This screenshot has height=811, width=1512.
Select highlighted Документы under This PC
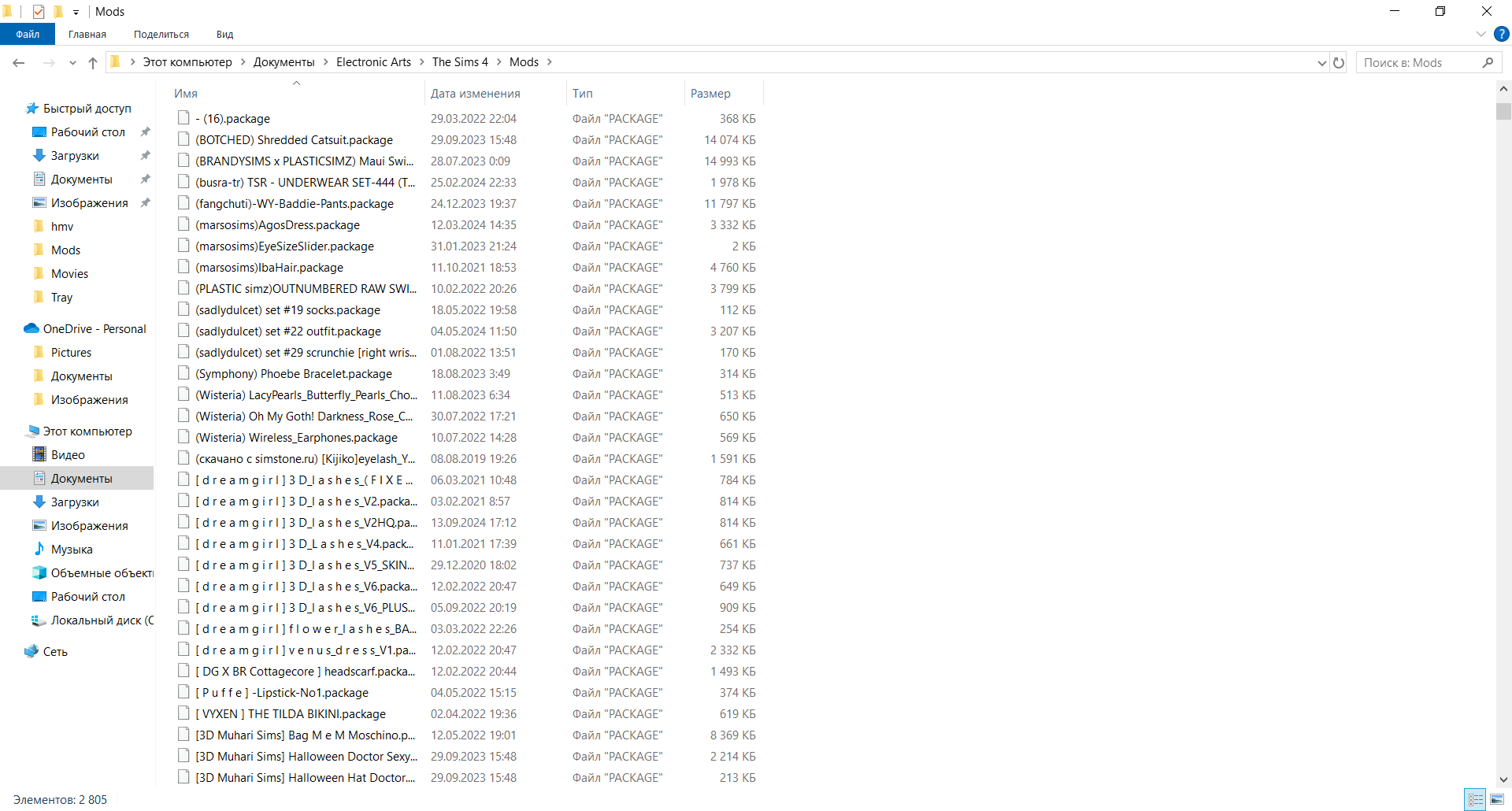77,479
